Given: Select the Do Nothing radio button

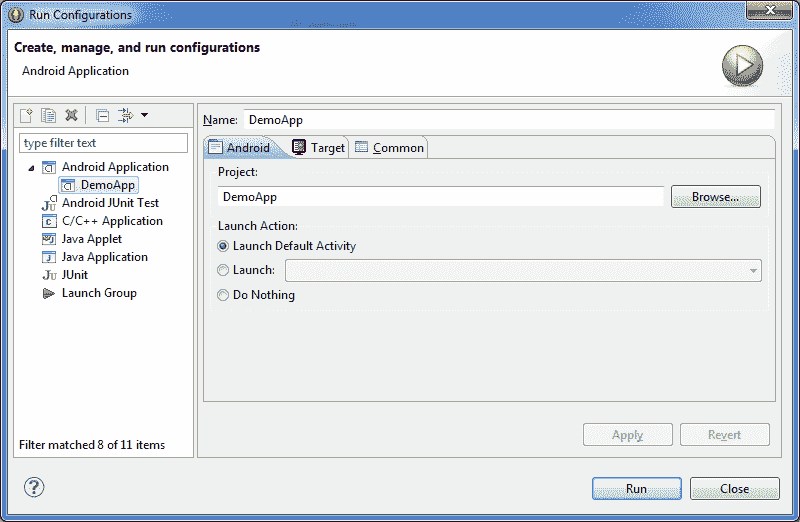Looking at the screenshot, I should click(223, 295).
